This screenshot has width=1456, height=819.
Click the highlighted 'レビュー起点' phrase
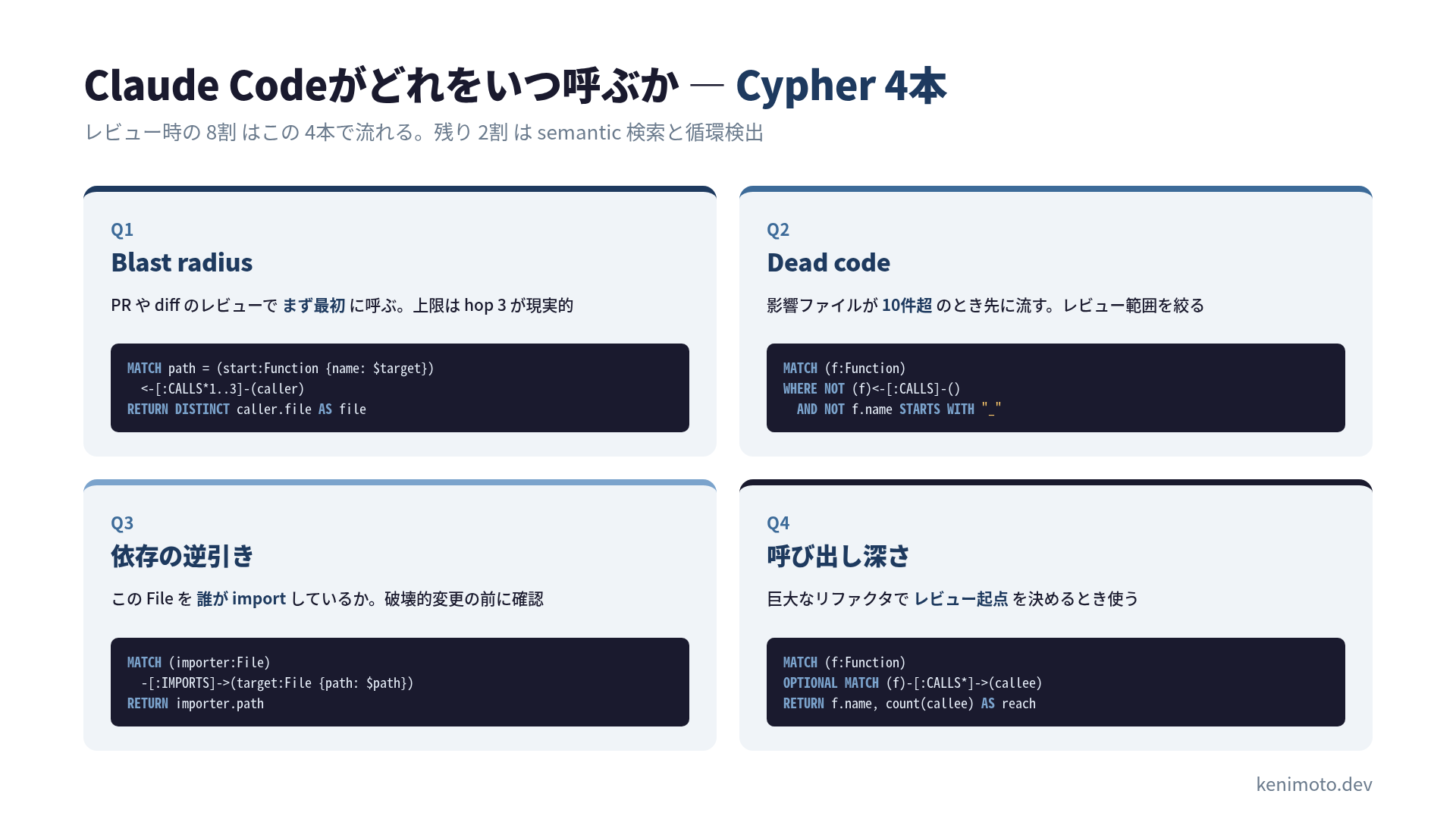tap(961, 599)
